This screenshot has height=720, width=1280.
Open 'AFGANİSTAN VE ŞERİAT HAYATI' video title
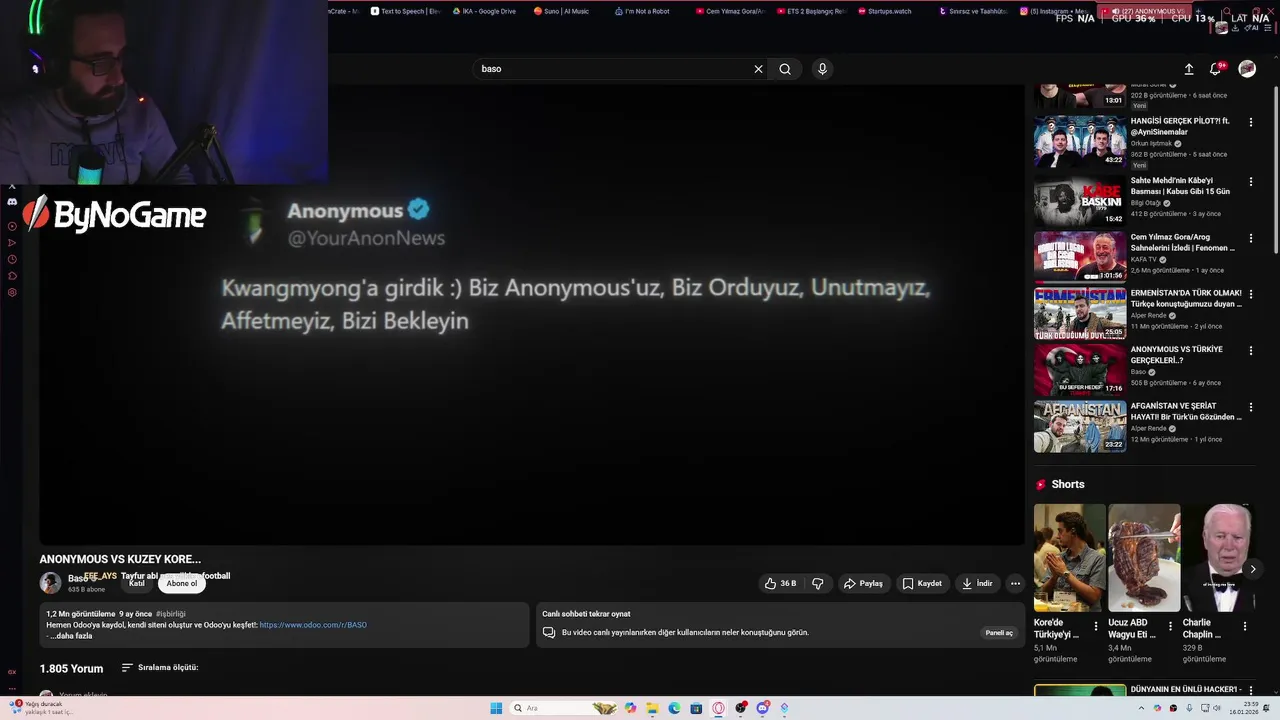[1186, 411]
